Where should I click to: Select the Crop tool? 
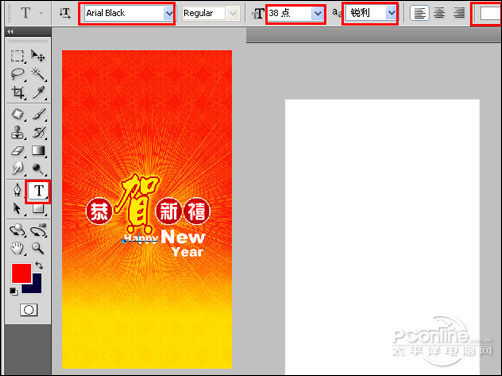click(18, 93)
